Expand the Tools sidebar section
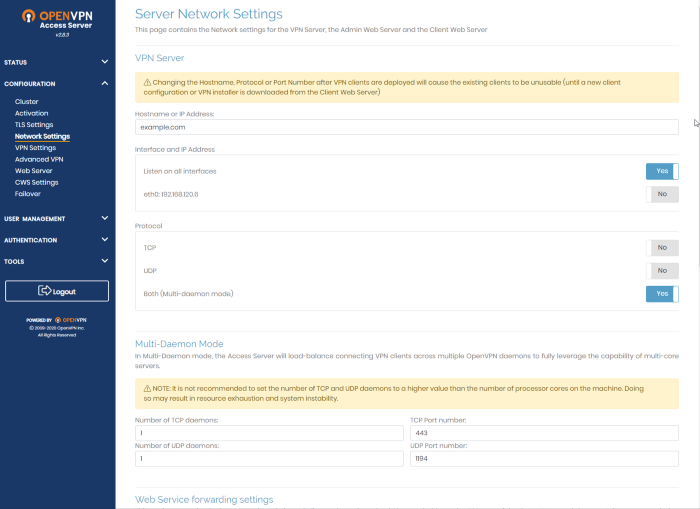The width and height of the screenshot is (700, 509). point(104,261)
